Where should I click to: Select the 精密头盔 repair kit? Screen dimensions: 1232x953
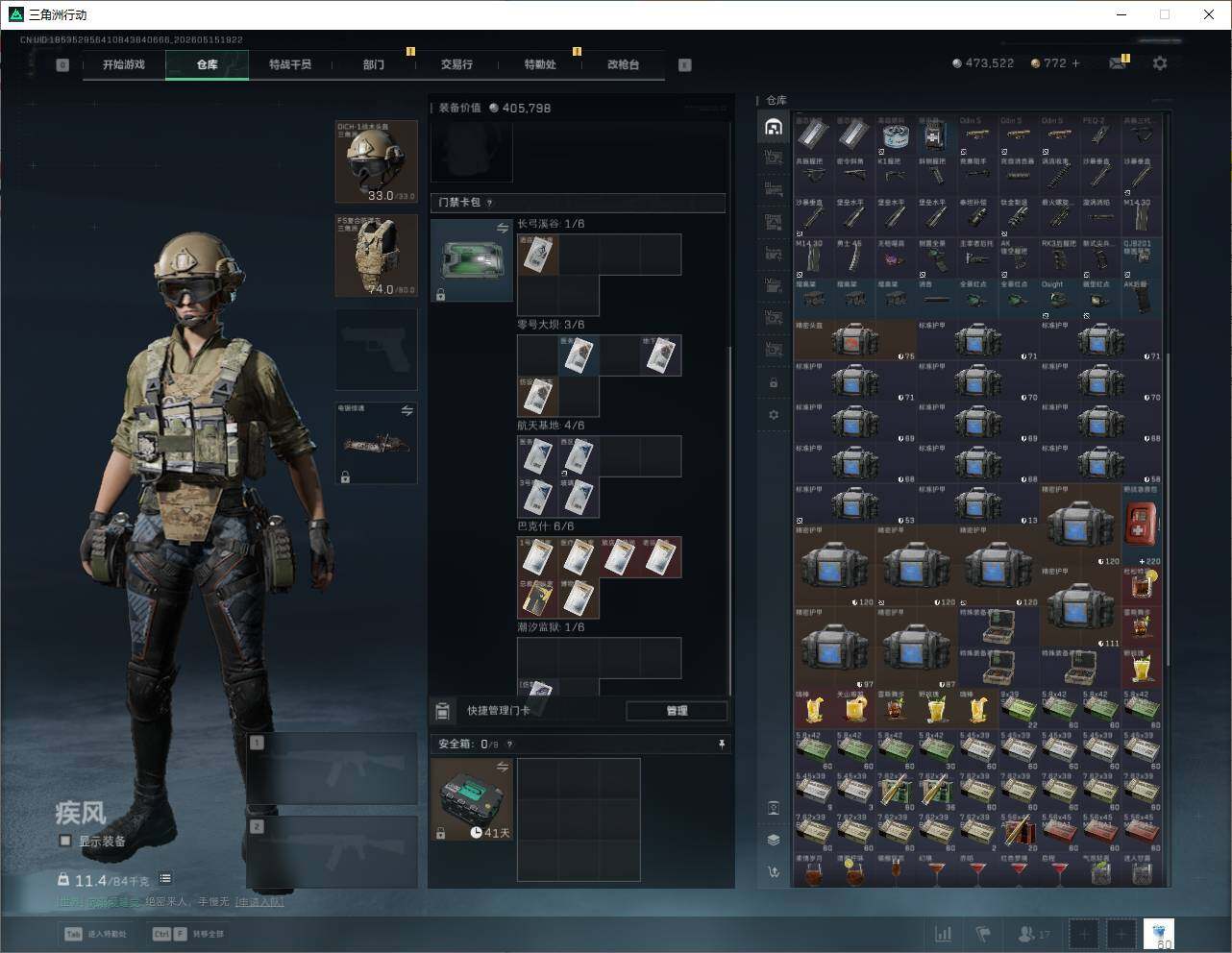tap(855, 340)
